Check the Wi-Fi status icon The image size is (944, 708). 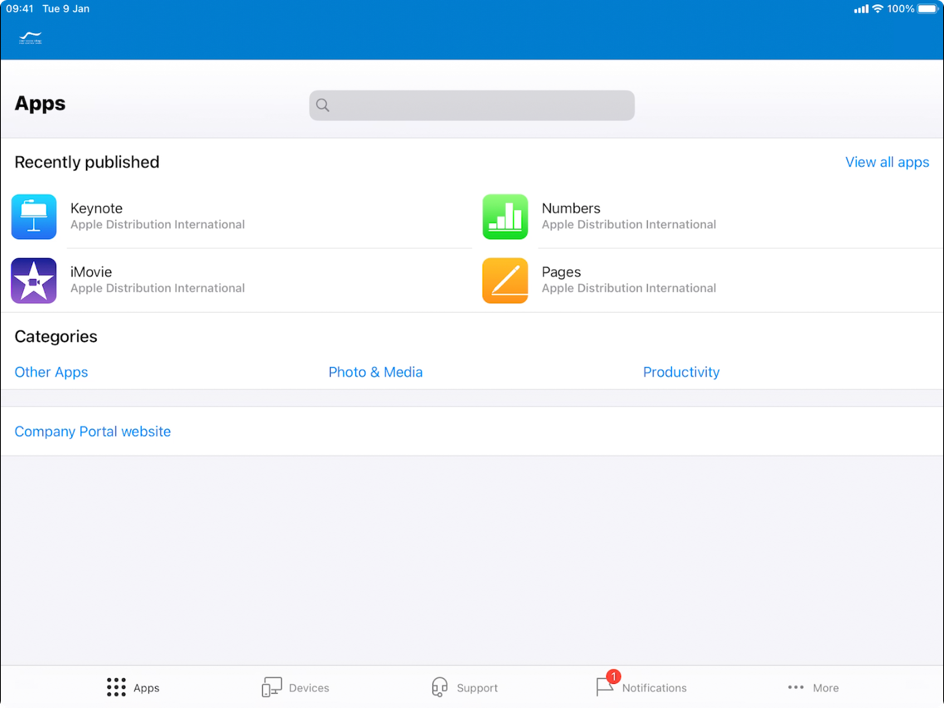pos(878,8)
